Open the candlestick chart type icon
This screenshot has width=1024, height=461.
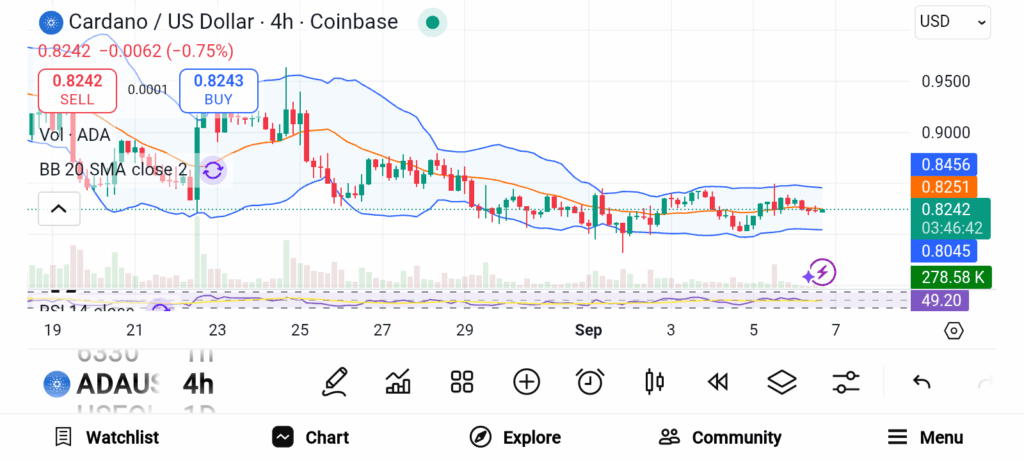[x=655, y=381]
